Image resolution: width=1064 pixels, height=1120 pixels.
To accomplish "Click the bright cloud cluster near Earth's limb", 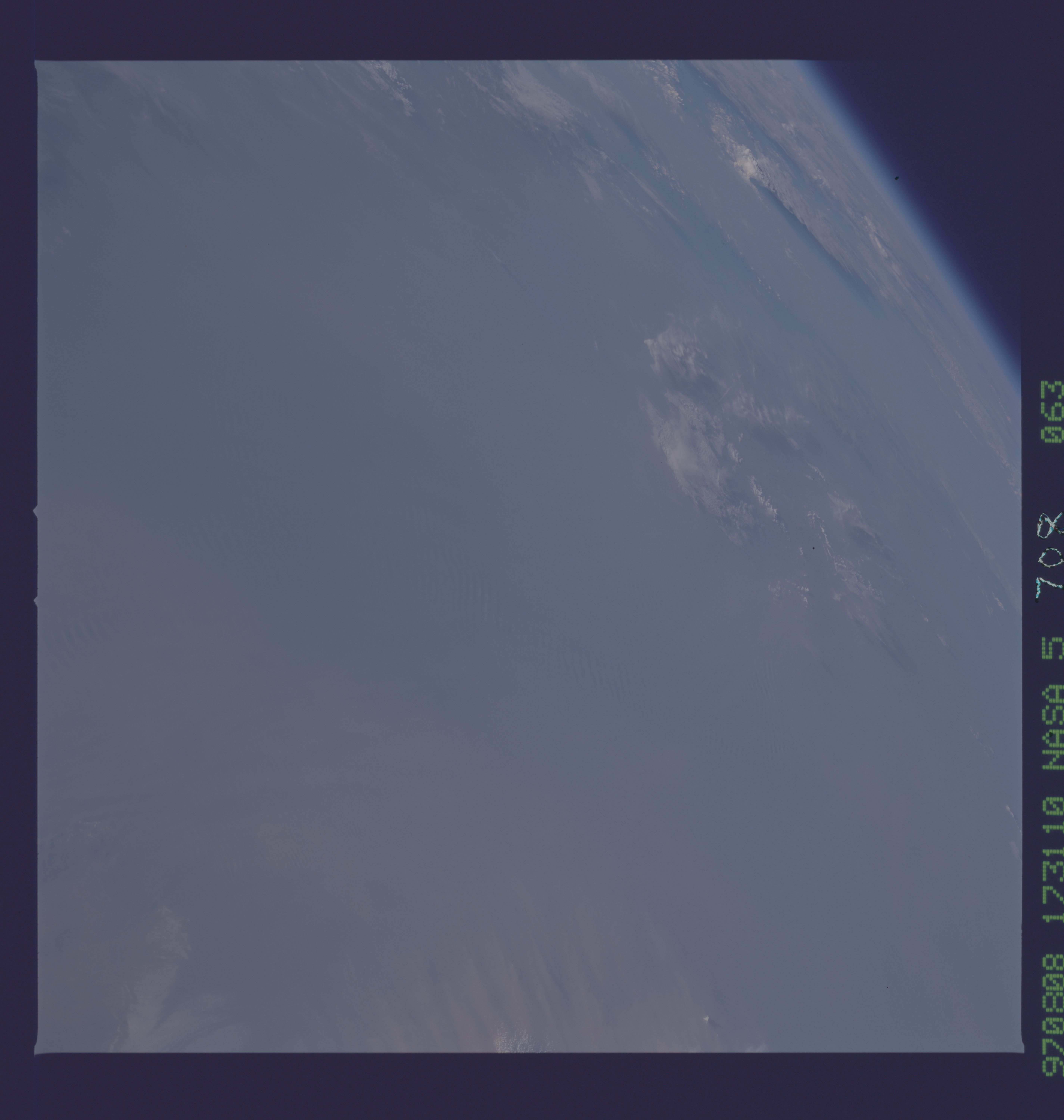I will (749, 164).
